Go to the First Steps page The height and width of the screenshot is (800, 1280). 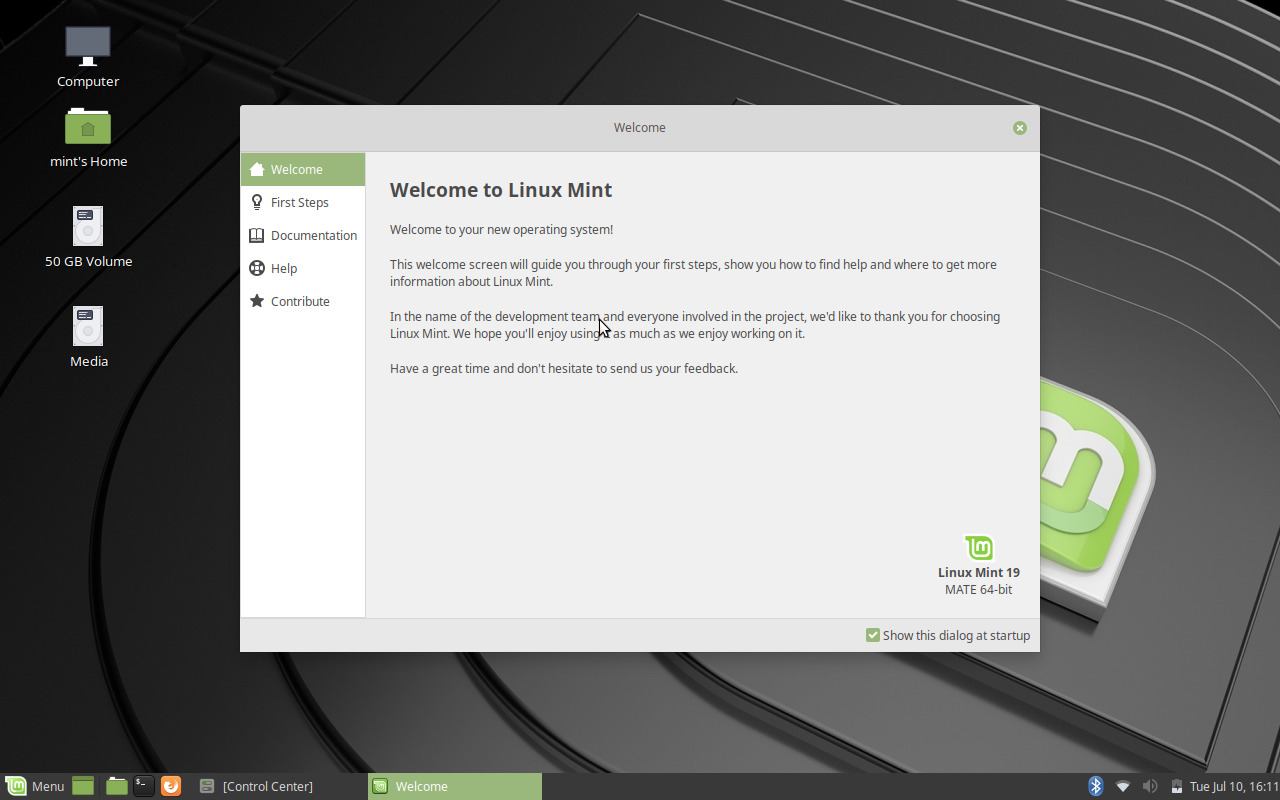pyautogui.click(x=303, y=202)
